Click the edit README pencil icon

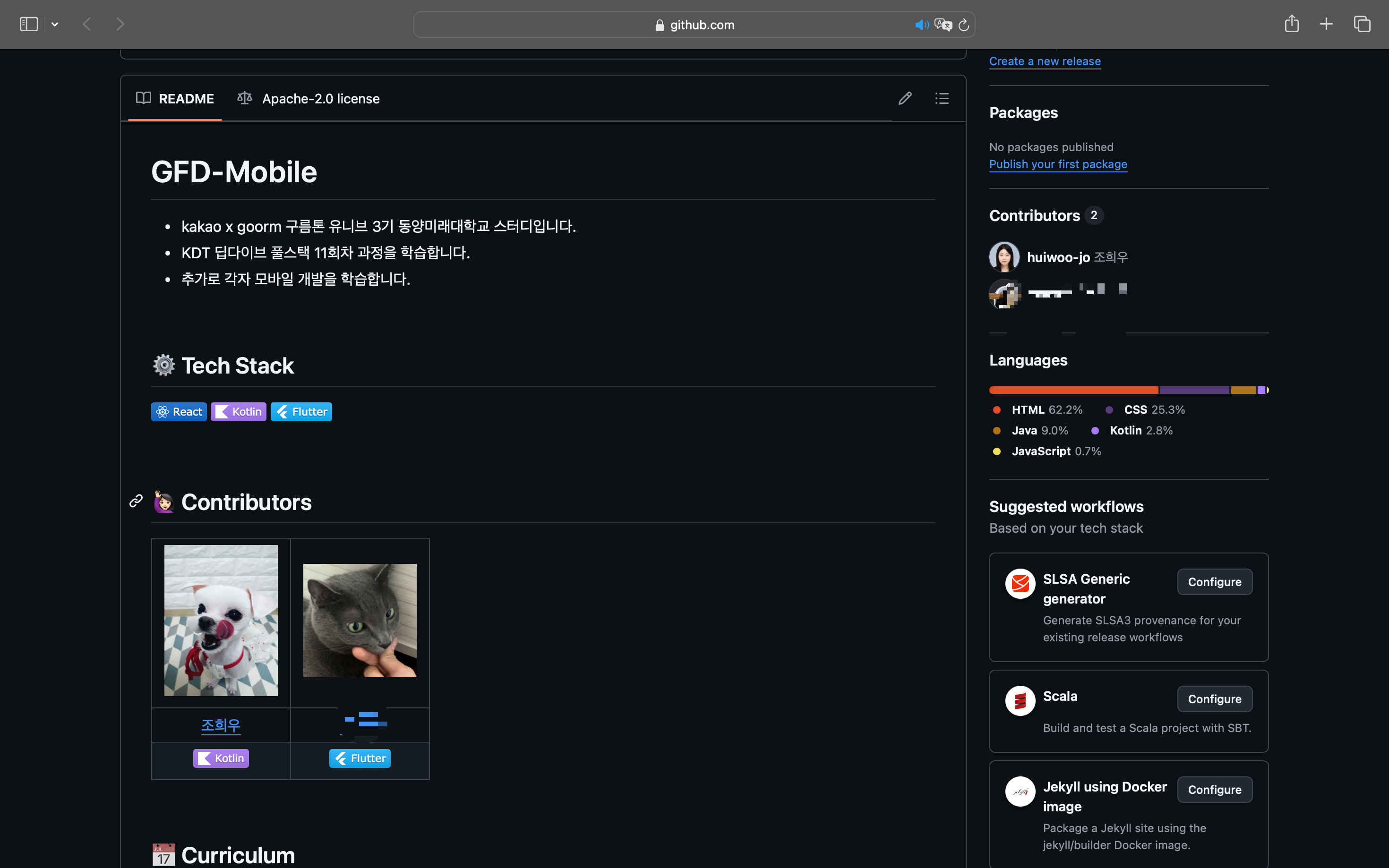coord(905,98)
